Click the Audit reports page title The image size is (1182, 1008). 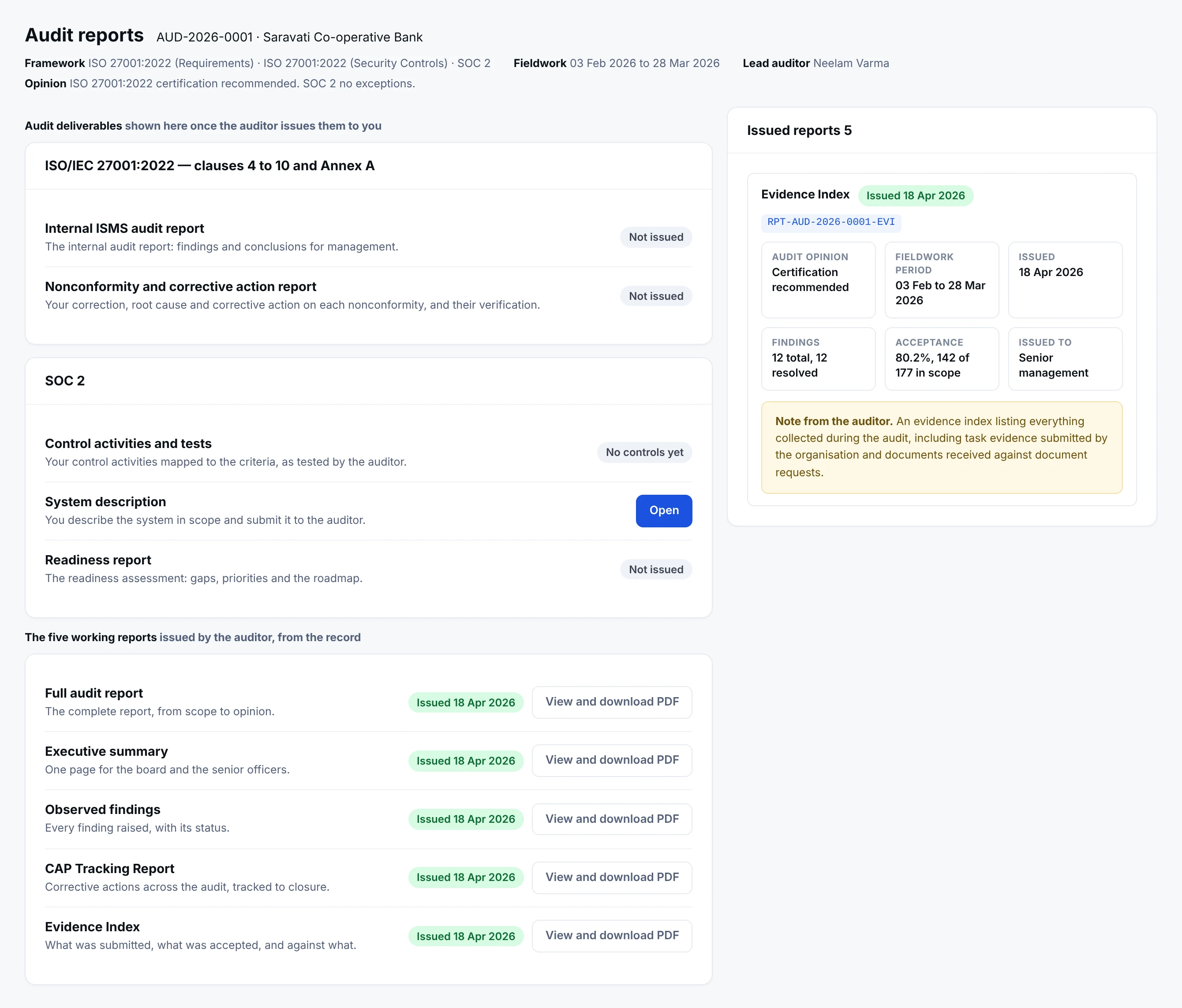[84, 35]
